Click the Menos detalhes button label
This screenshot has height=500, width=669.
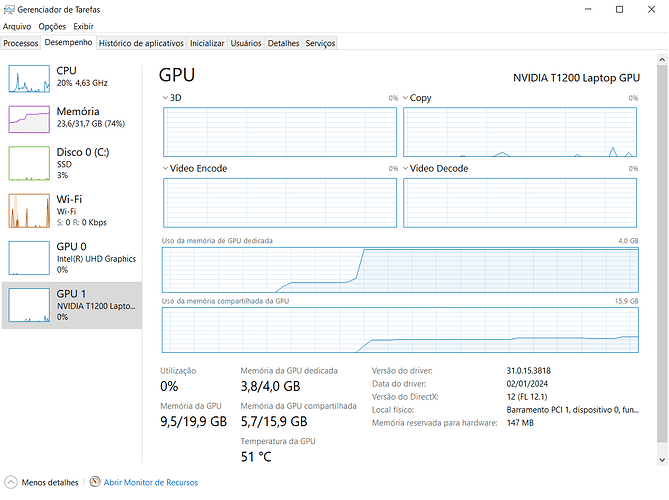(x=50, y=483)
